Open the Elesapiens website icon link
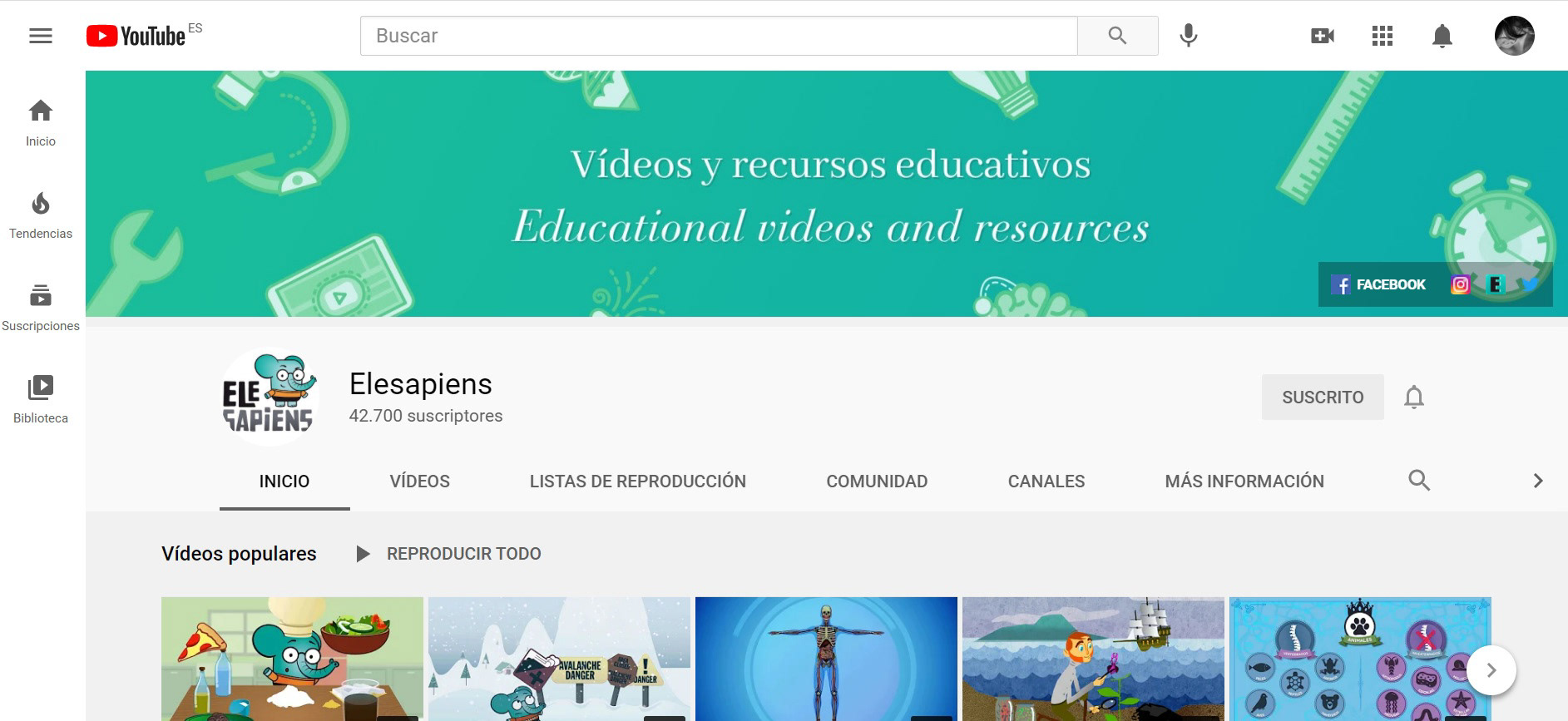 click(1496, 284)
